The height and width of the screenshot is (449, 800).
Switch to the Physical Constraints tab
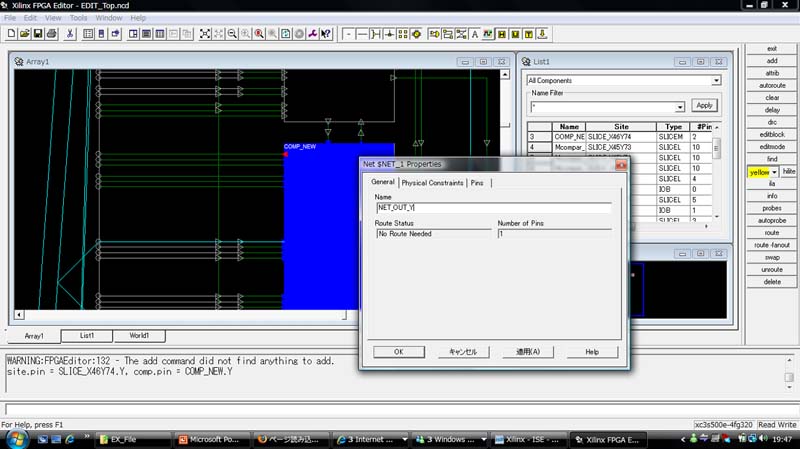[432, 183]
